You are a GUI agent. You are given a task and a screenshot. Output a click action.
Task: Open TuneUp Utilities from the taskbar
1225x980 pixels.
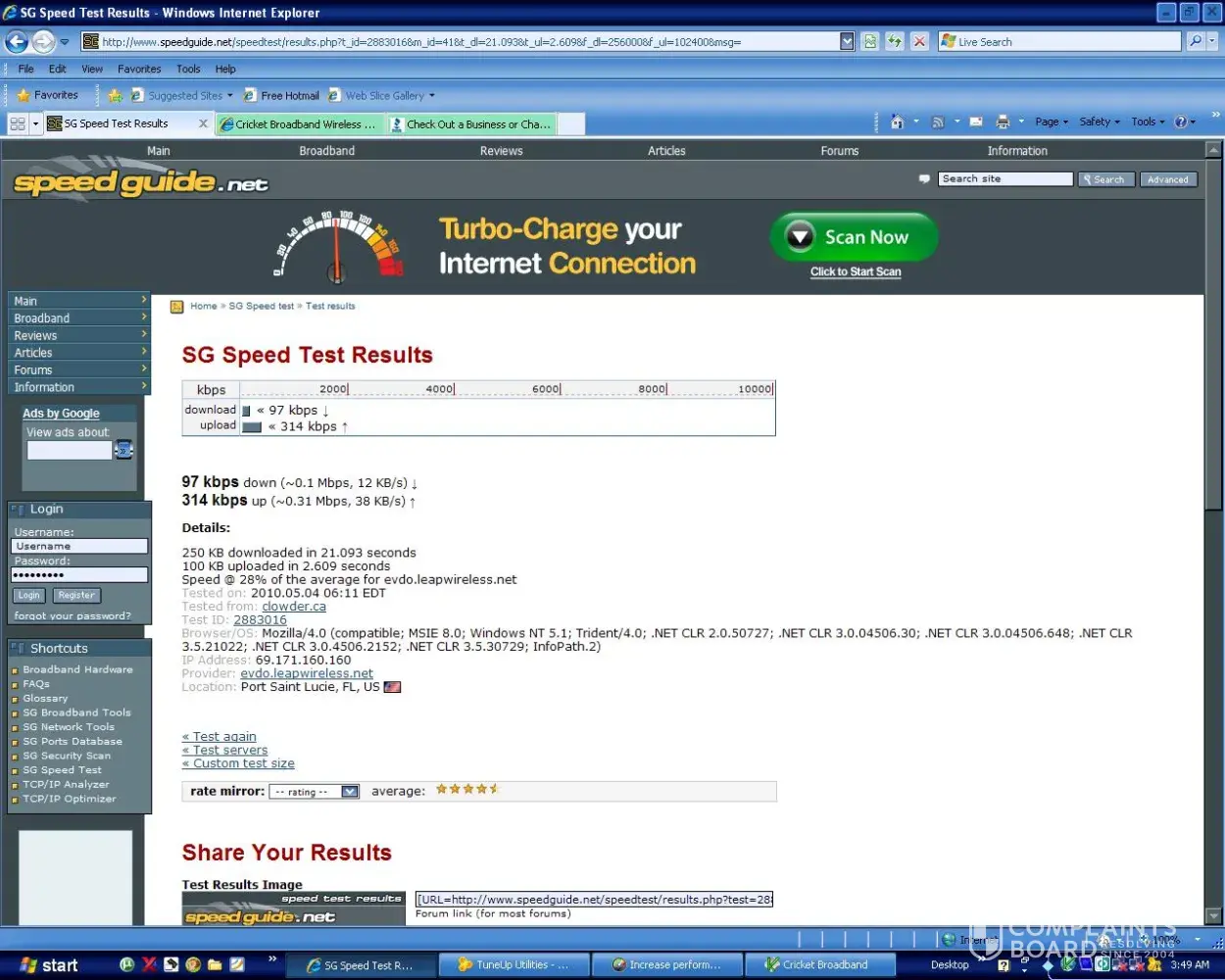tap(514, 965)
